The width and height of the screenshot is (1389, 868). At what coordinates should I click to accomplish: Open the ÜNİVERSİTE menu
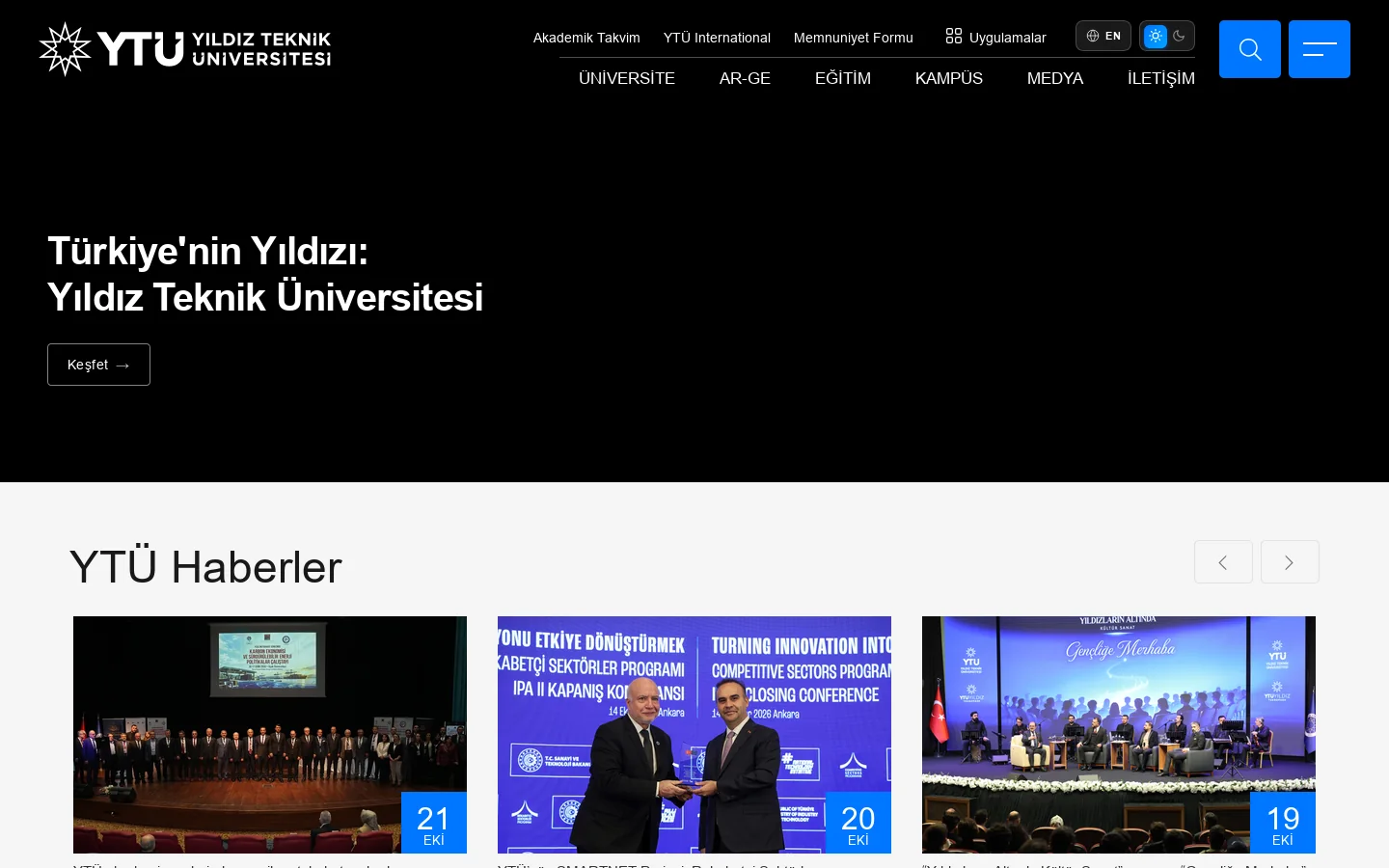[627, 78]
